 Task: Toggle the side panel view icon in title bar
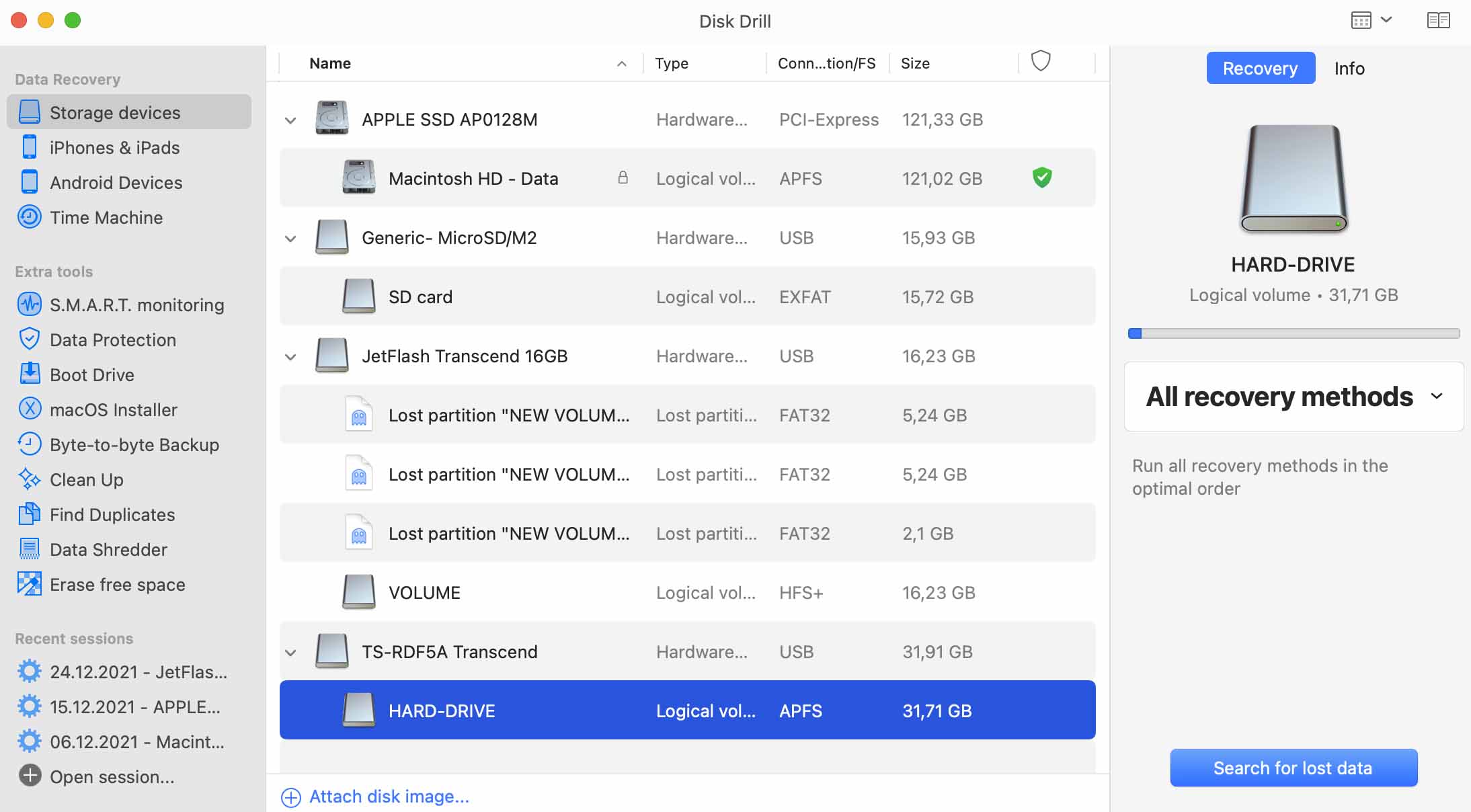click(1438, 21)
